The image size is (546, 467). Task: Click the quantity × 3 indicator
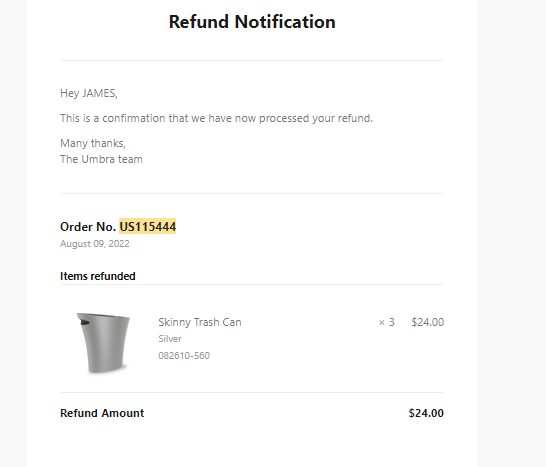pos(387,322)
